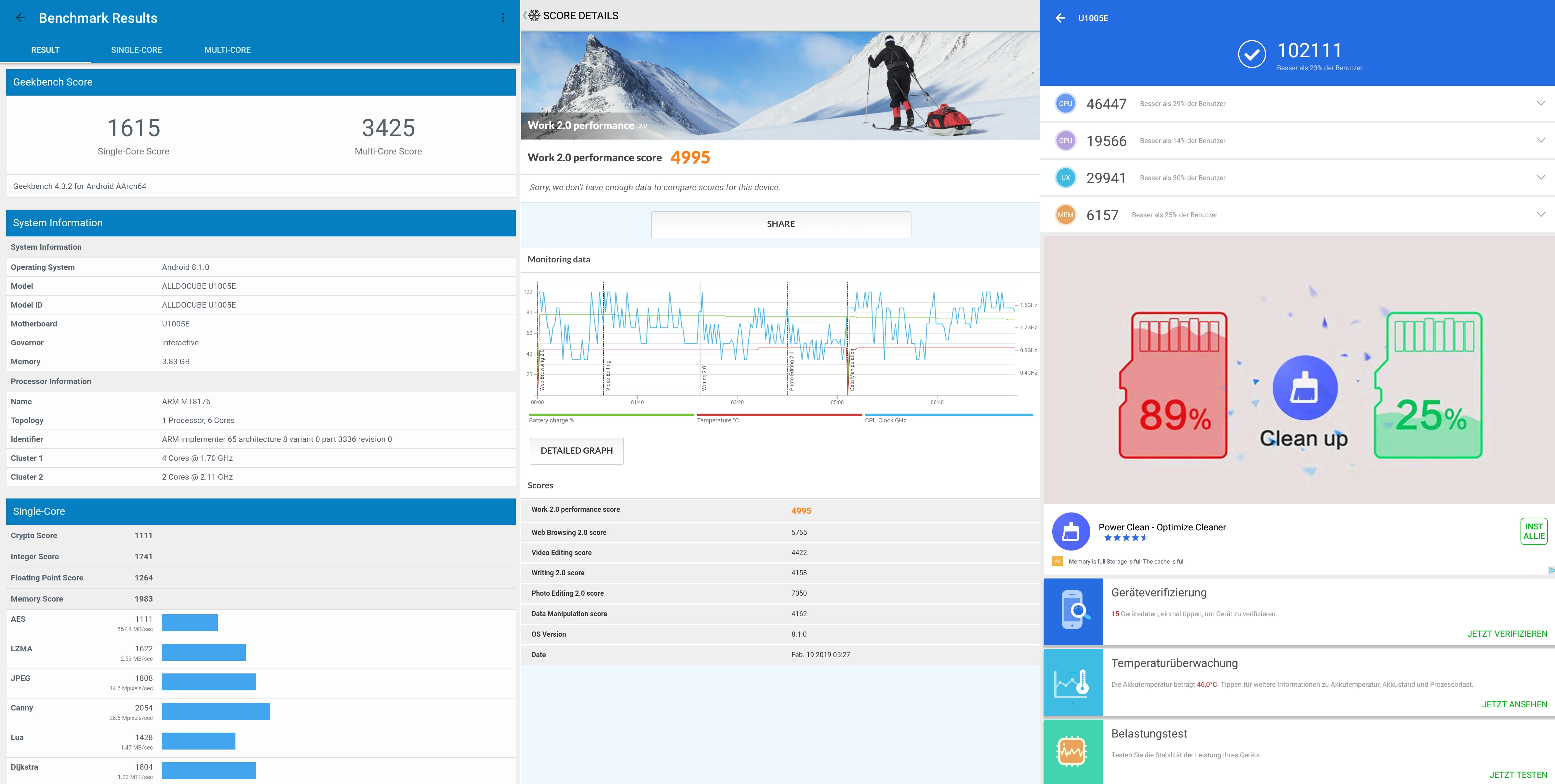Tap the JPEG score bar
The image size is (1555, 784).
[x=209, y=682]
